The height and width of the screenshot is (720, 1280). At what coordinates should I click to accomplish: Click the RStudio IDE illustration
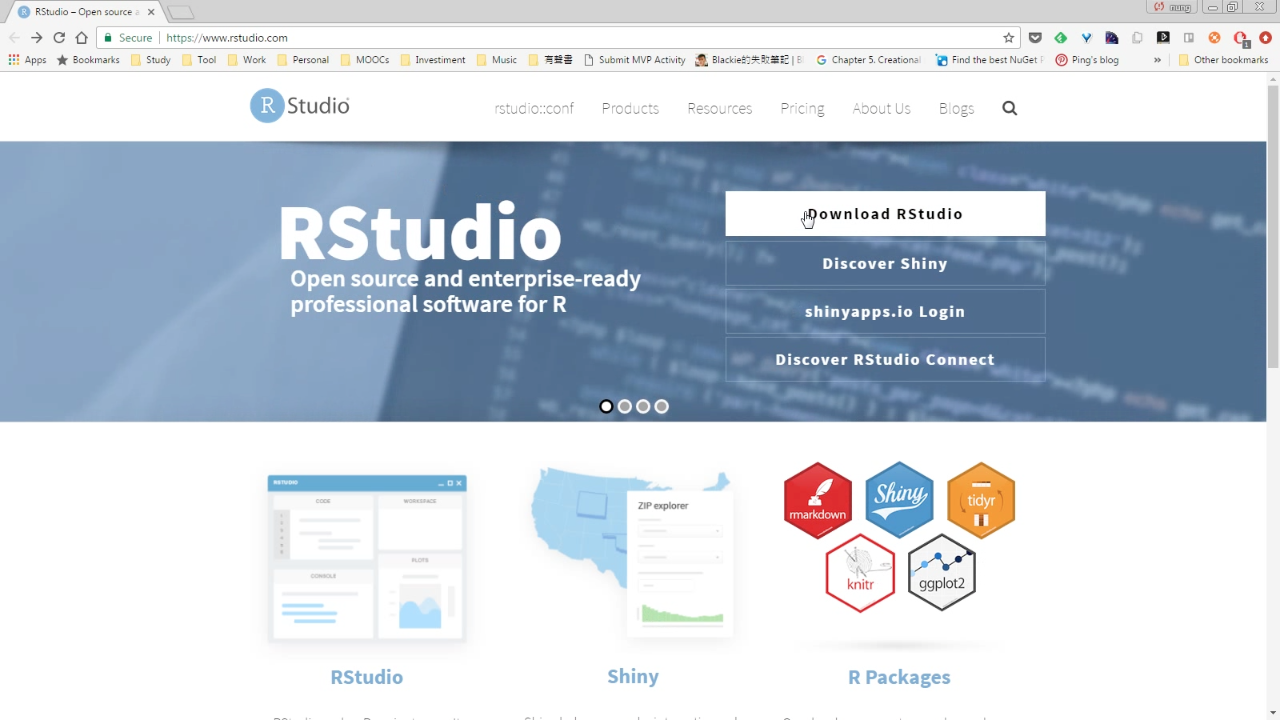pos(367,558)
